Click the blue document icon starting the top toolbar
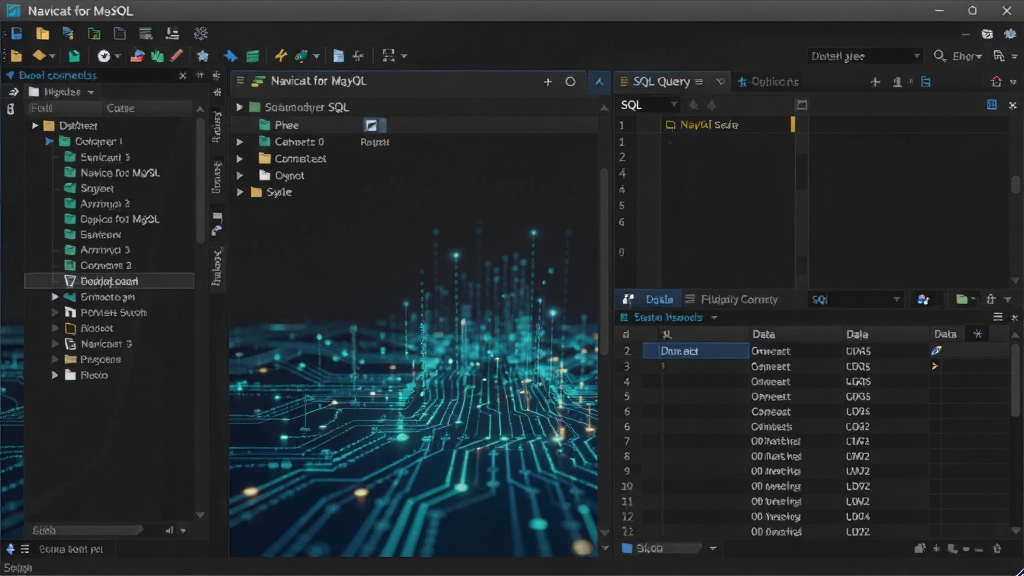This screenshot has height=576, width=1024. click(x=16, y=33)
